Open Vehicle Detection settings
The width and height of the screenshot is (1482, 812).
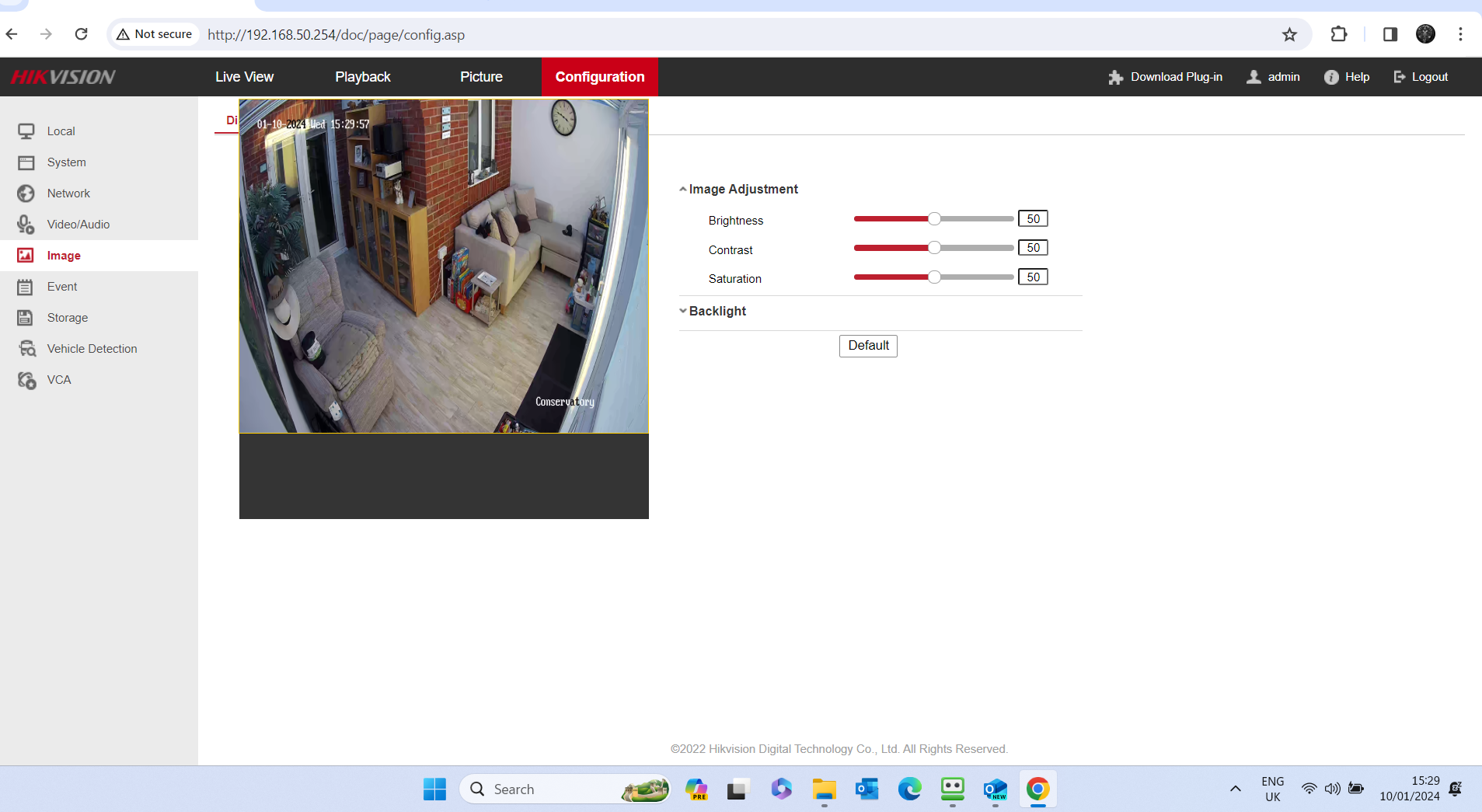26,348
